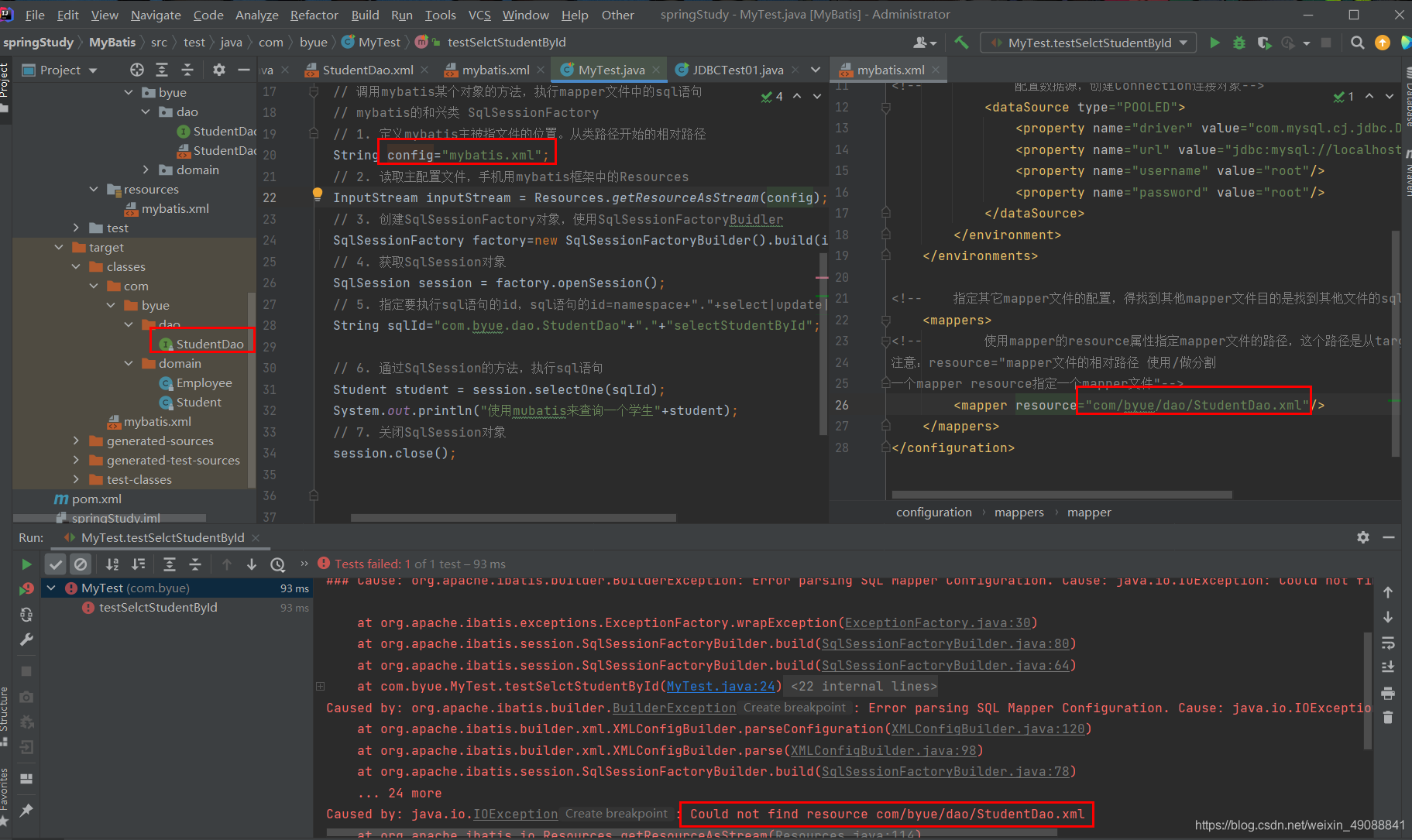
Task: Follow SqlSessionFactoryBuilder.java:78 link
Action: pos(945,771)
